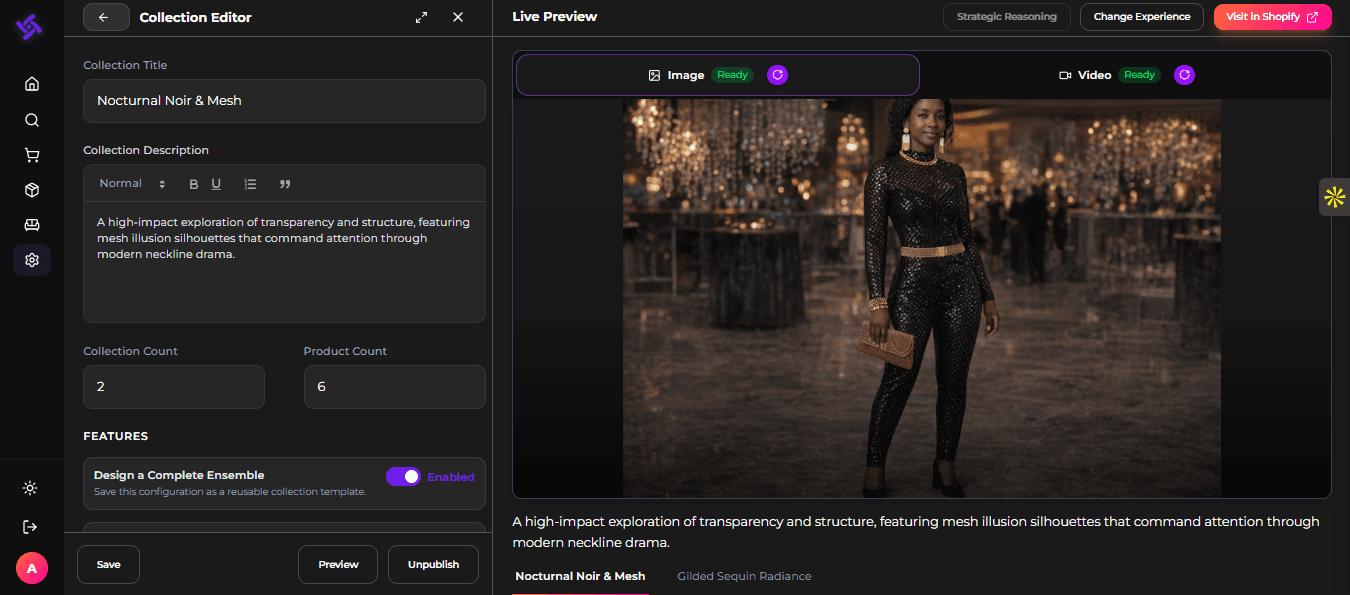Image resolution: width=1350 pixels, height=595 pixels.
Task: Regenerate the Image with refresh icon
Action: [x=777, y=75]
